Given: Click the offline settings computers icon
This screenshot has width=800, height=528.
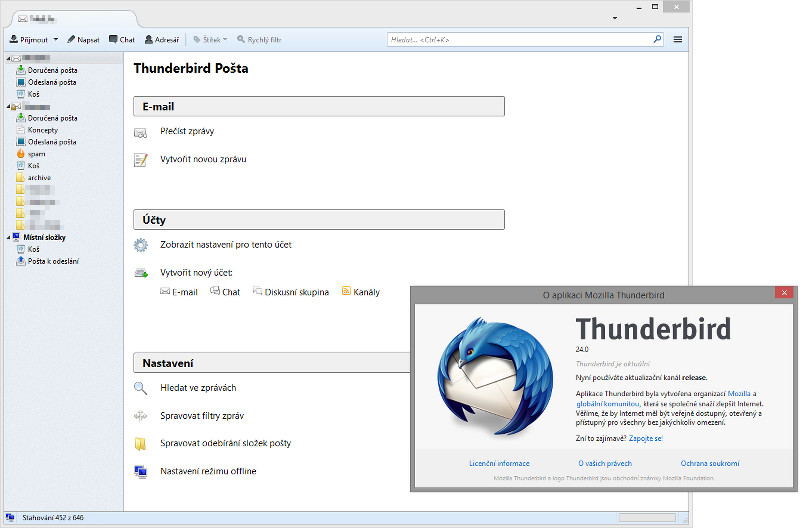Looking at the screenshot, I should coord(140,472).
